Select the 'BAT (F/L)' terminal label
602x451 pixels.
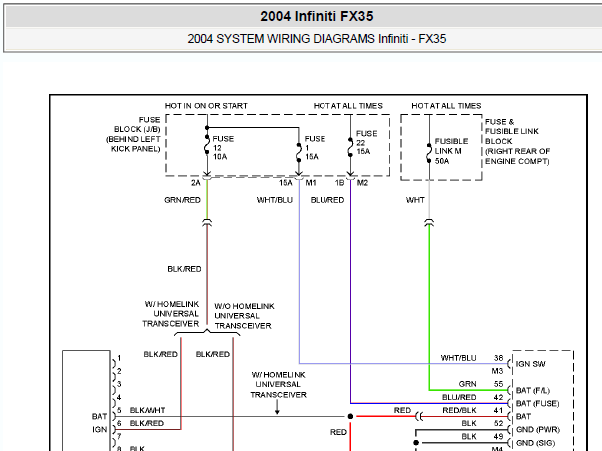click(533, 390)
